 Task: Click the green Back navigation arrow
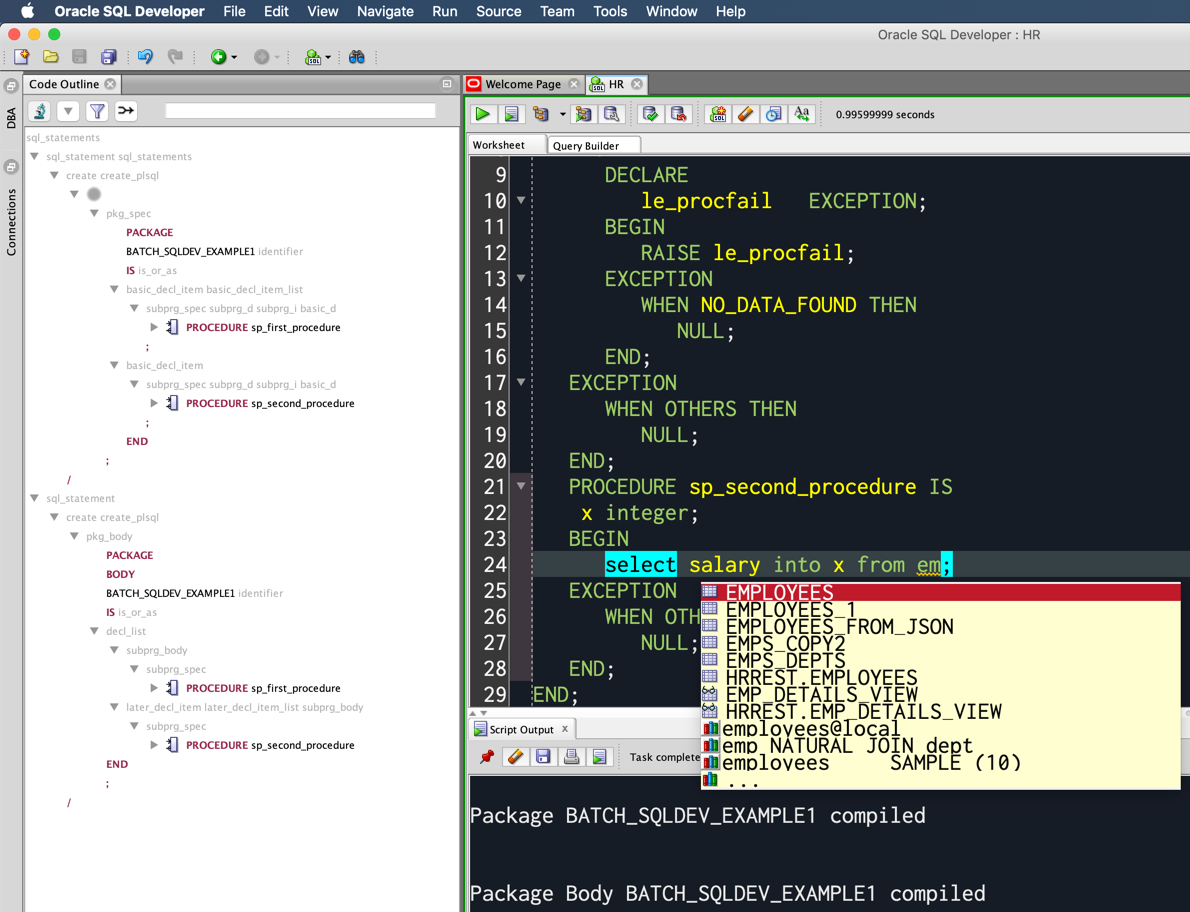tap(218, 57)
